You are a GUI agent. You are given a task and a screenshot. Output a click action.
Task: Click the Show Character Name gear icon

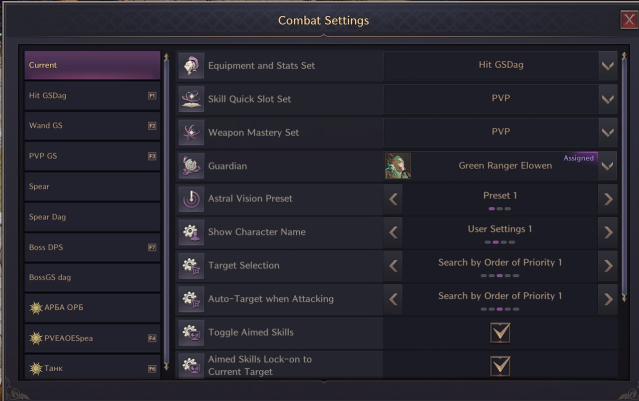[191, 231]
